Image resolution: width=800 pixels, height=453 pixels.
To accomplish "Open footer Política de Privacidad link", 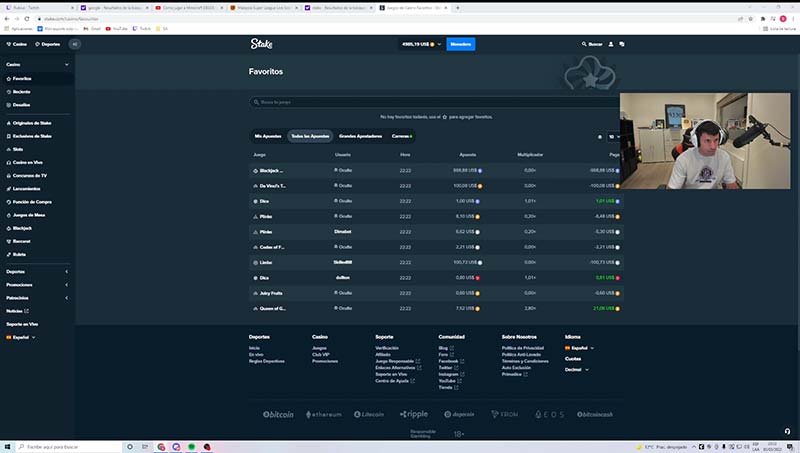I will coord(522,348).
